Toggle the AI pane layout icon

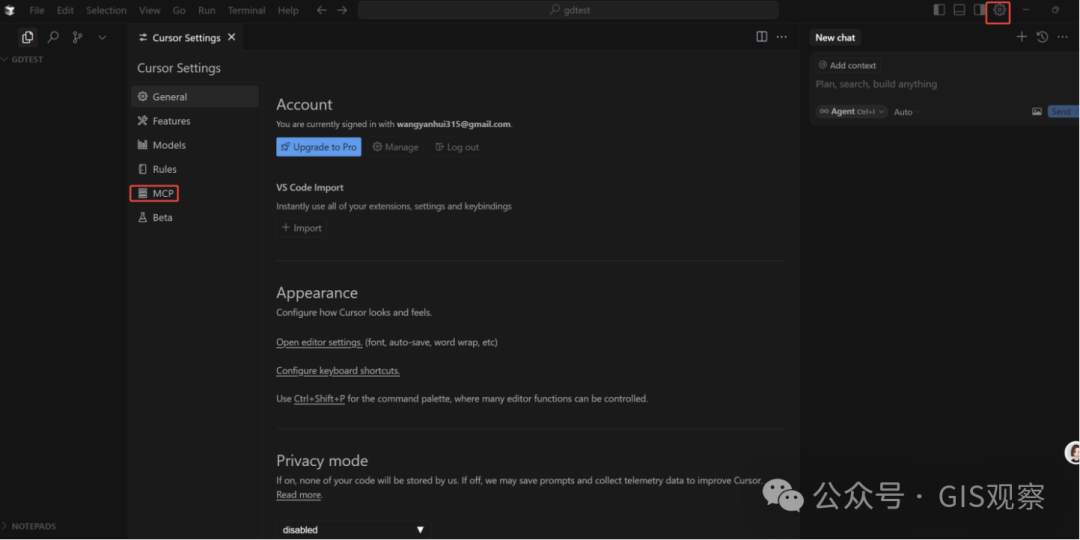pos(979,10)
